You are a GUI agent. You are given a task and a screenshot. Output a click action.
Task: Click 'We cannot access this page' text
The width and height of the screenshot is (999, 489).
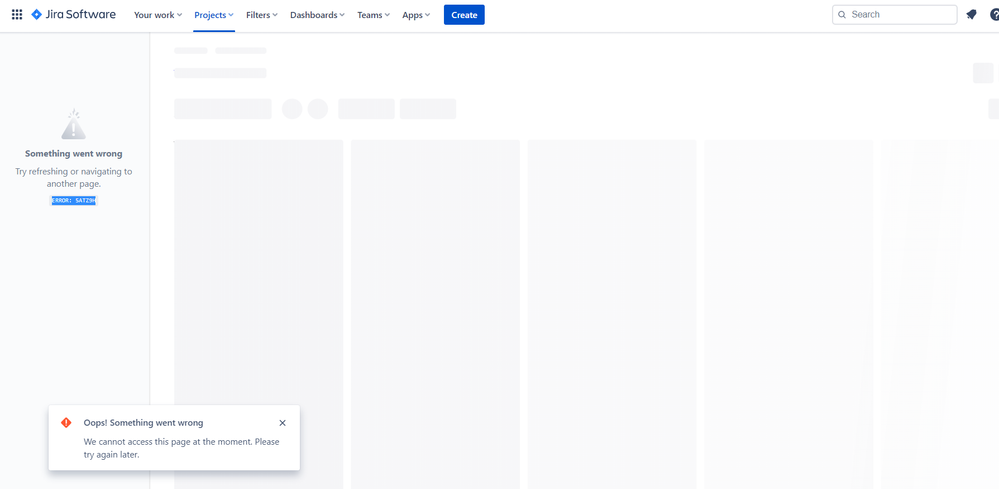tap(182, 448)
